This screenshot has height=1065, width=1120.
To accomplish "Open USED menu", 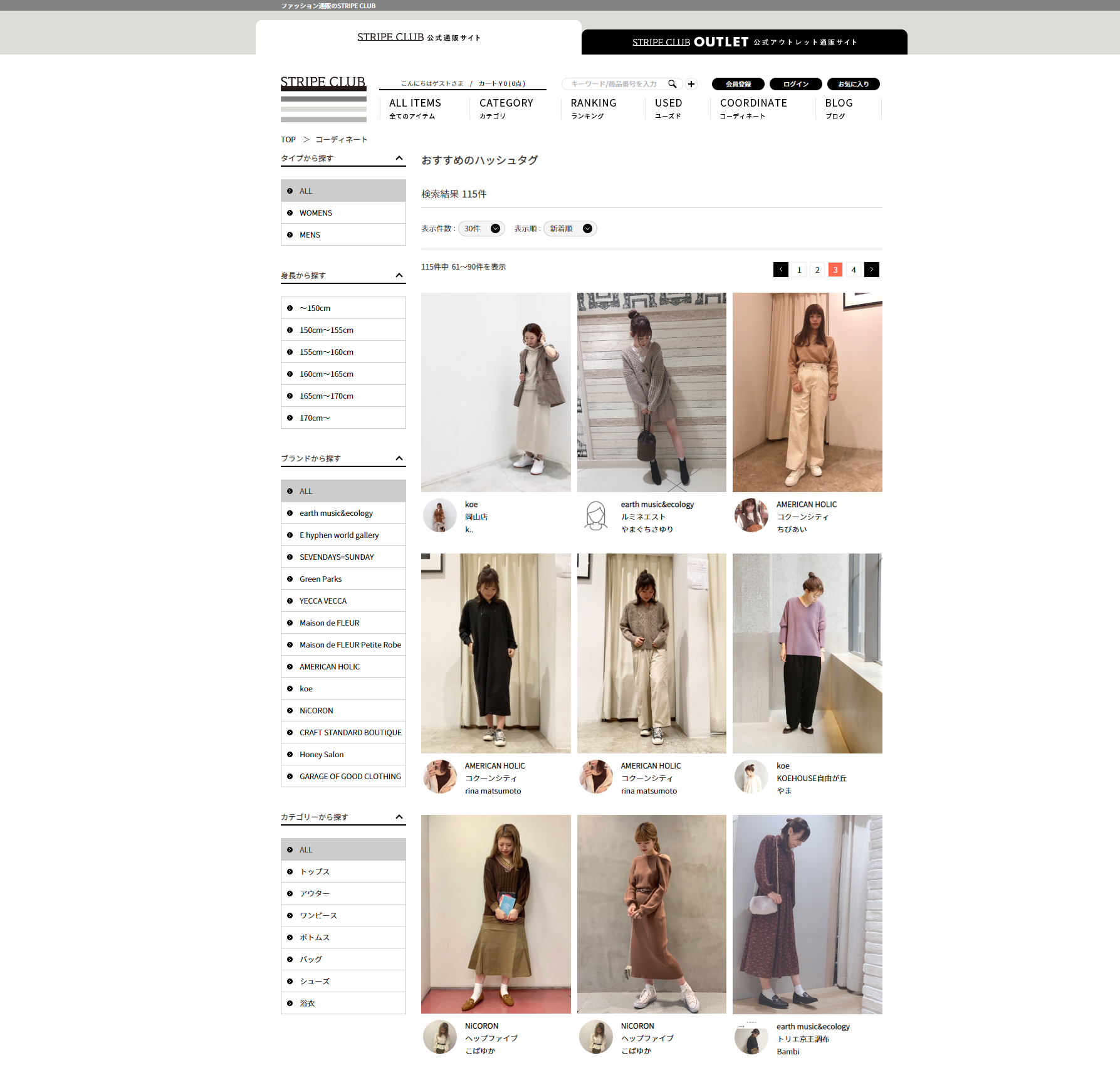I will point(668,108).
